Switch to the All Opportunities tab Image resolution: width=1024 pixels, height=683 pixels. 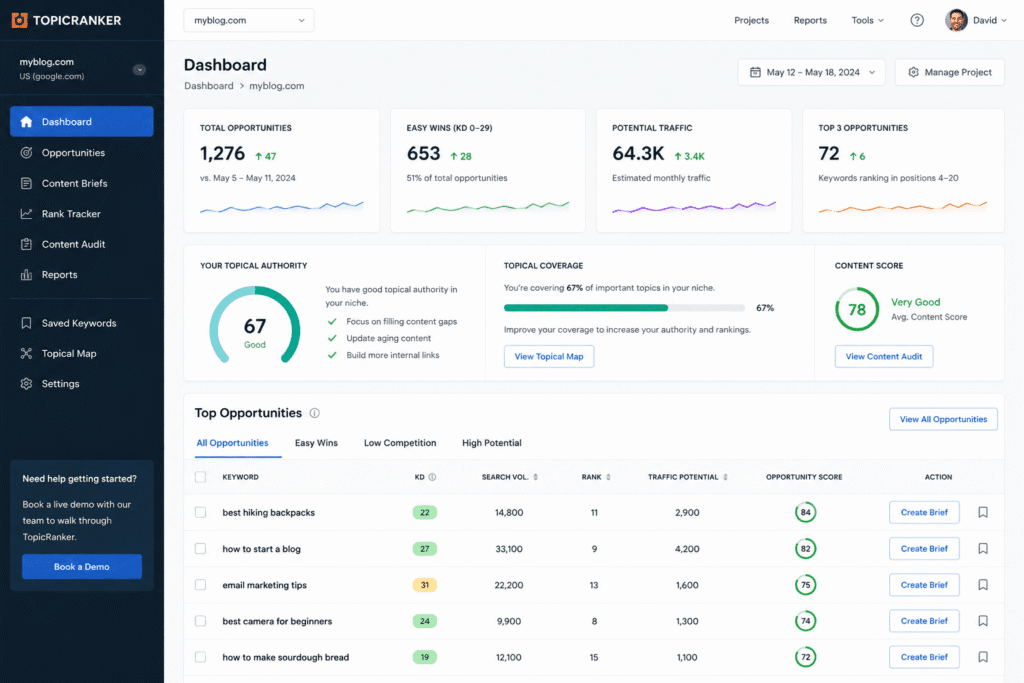tap(232, 443)
